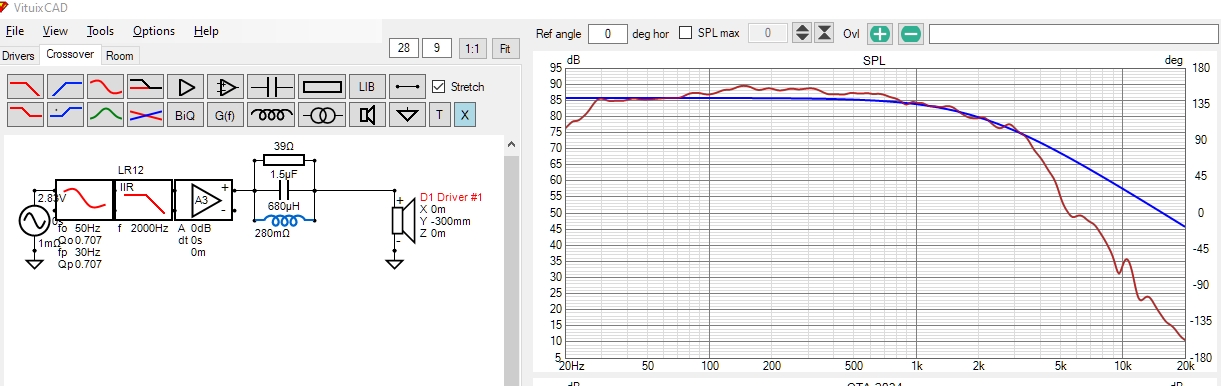Toggle the highlighted X button
Image resolution: width=1221 pixels, height=386 pixels.
click(x=465, y=115)
